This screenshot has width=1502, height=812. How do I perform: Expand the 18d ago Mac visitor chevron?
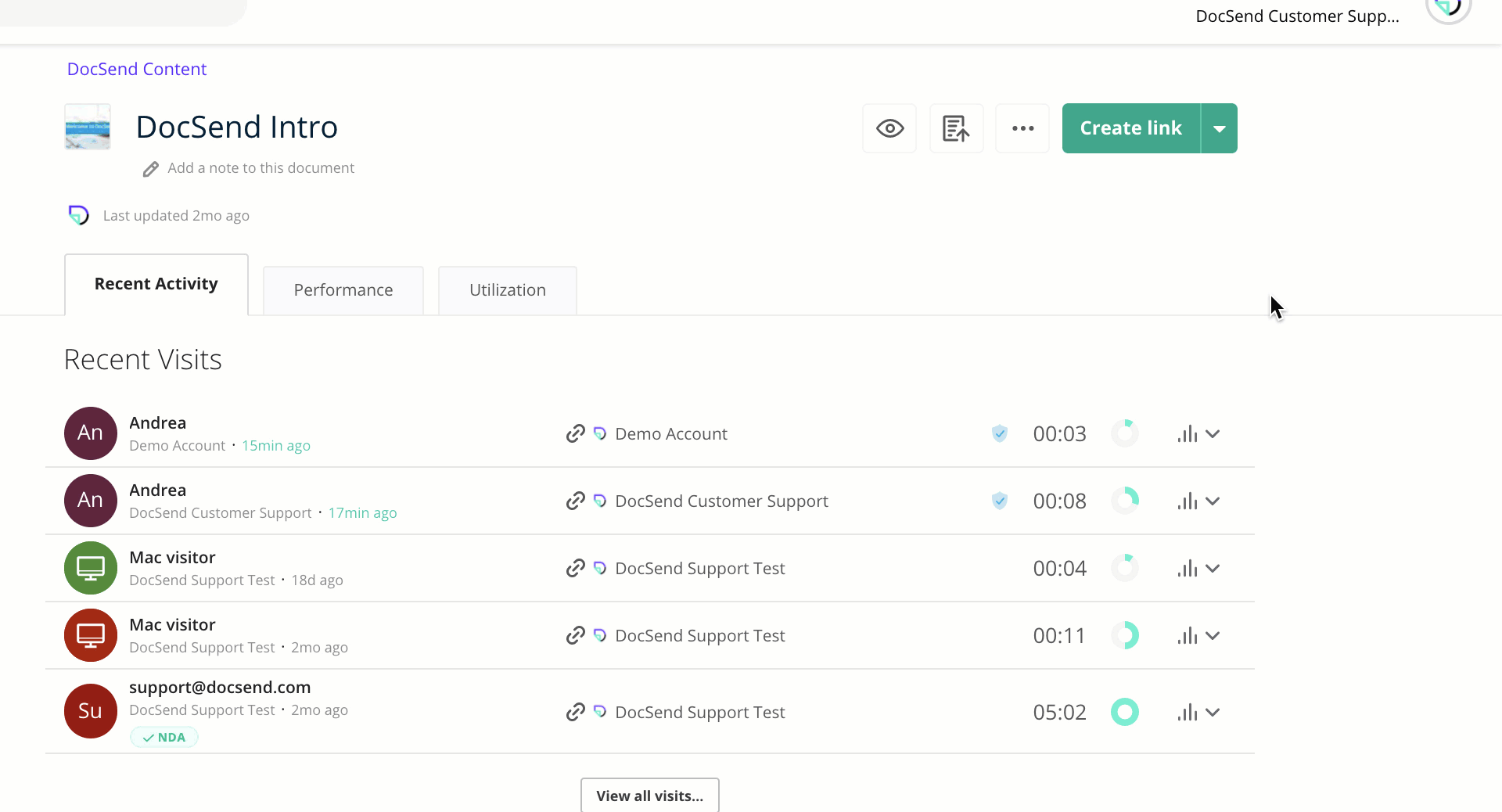tap(1213, 569)
